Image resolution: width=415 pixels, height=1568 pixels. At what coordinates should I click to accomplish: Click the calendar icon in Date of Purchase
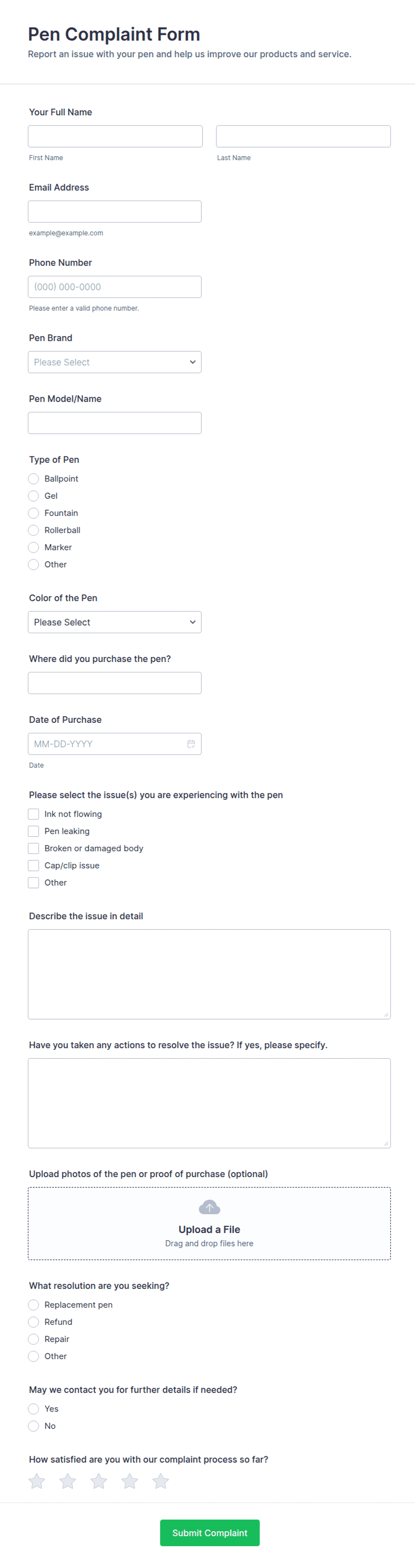pyautogui.click(x=191, y=744)
